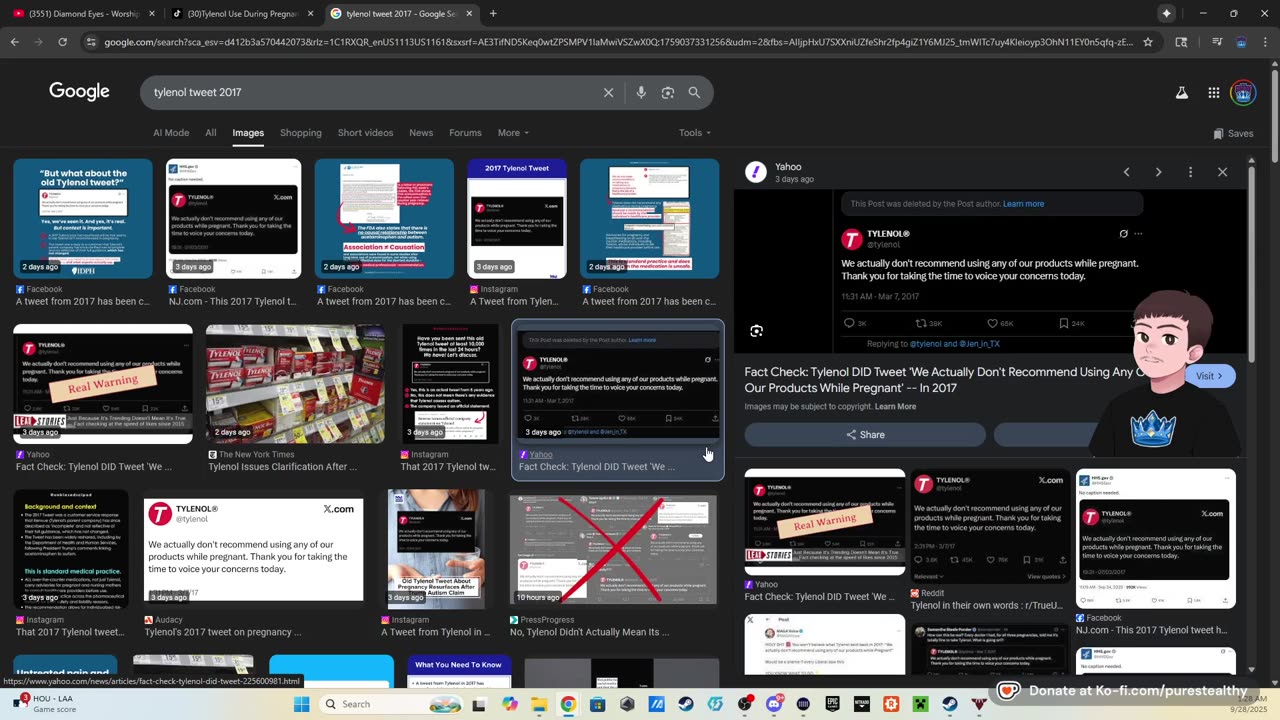Open Google Lens from the address bar toolbar
Viewport: 1280px width, 720px height.
pos(1181,42)
